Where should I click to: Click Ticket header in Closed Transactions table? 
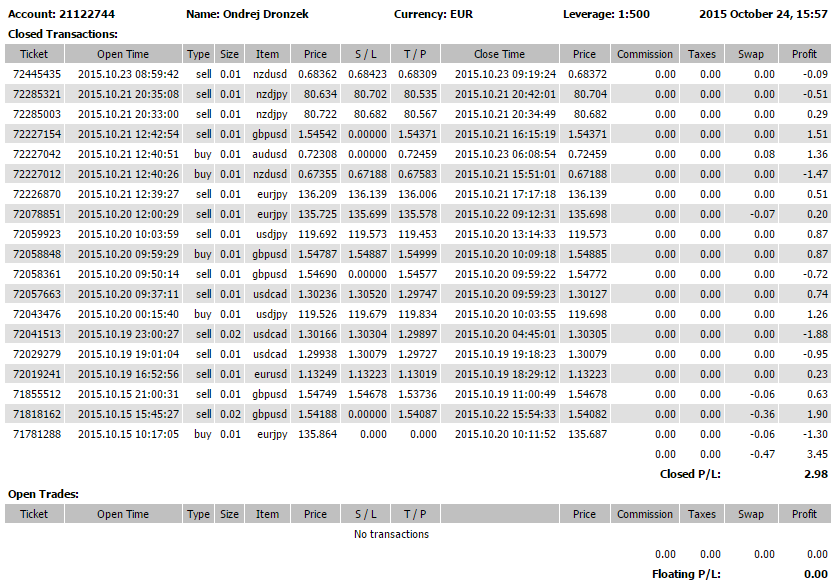pos(34,54)
